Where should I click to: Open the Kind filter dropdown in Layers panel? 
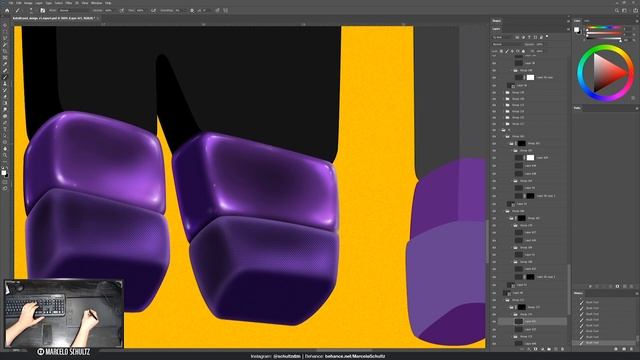502,37
